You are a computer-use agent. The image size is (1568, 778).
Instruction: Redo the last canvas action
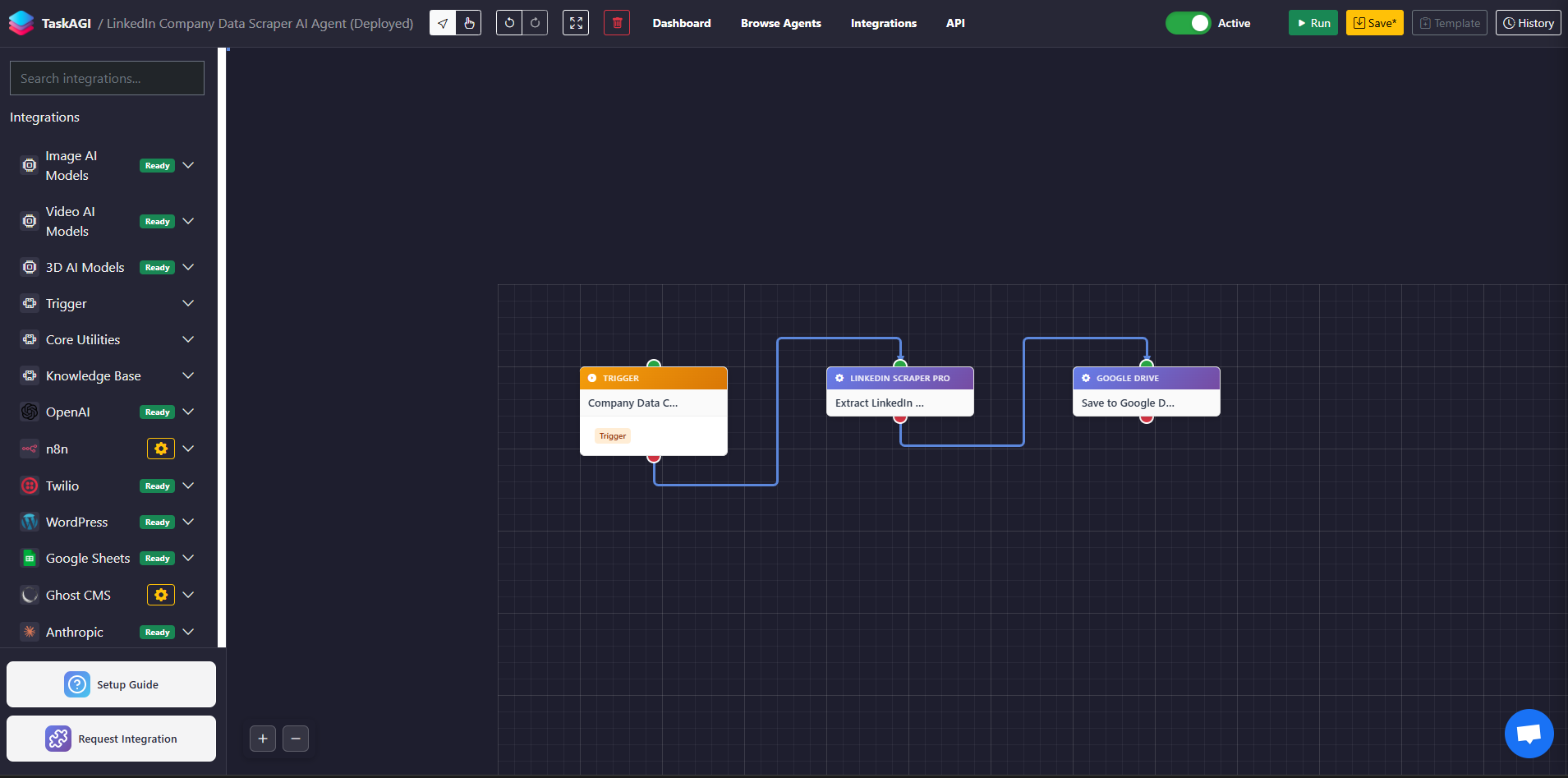535,23
